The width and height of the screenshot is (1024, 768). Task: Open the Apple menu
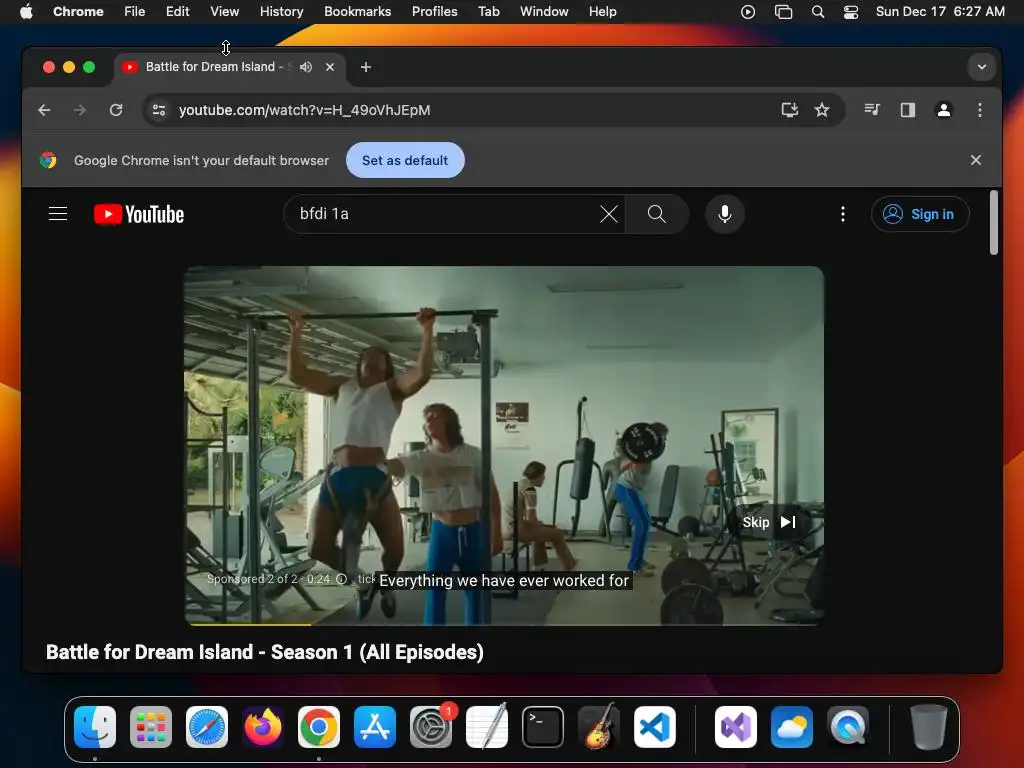[25, 11]
